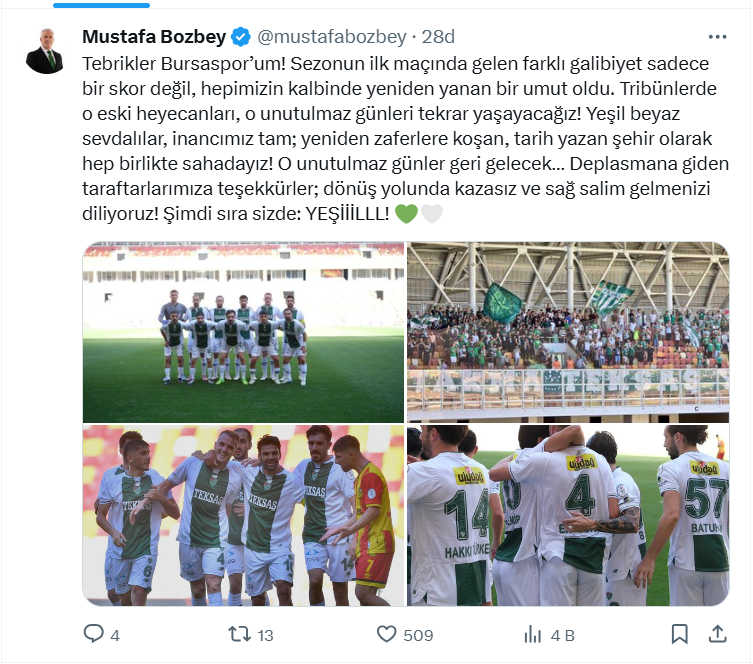Open the three-dot more options menu
753x664 pixels.
coord(717,37)
